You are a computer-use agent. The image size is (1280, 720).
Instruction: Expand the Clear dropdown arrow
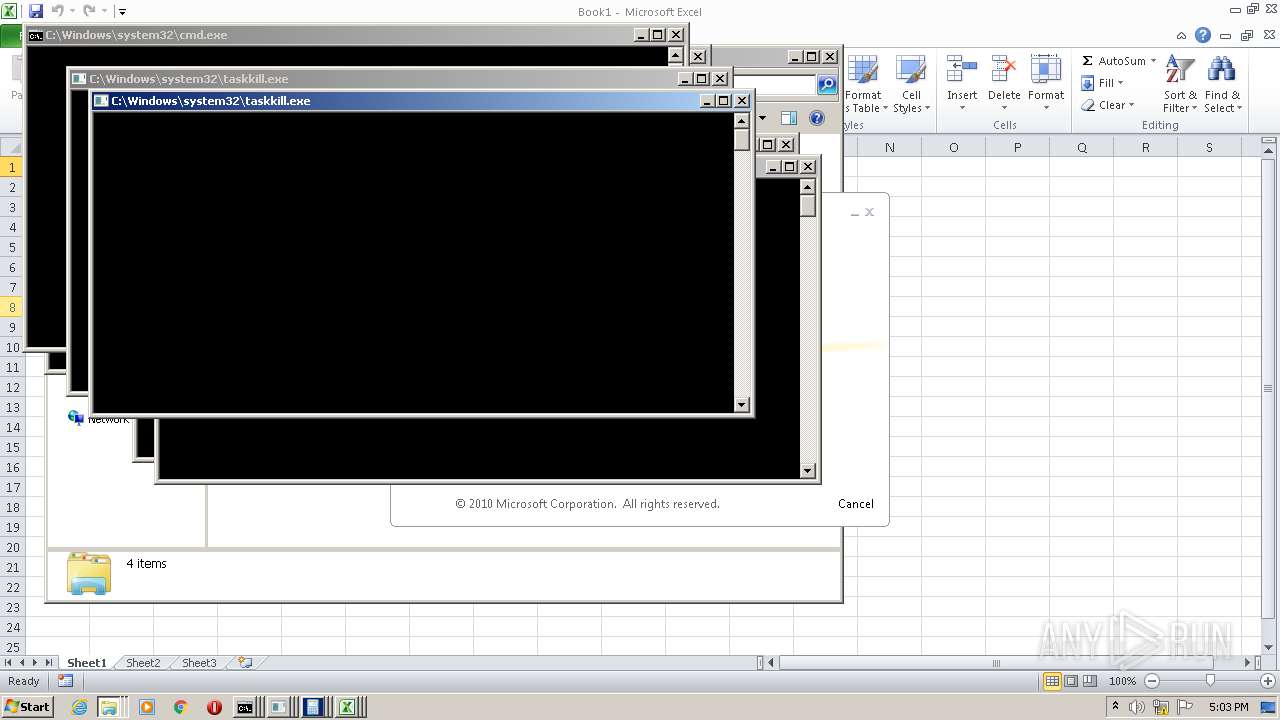tap(1131, 105)
